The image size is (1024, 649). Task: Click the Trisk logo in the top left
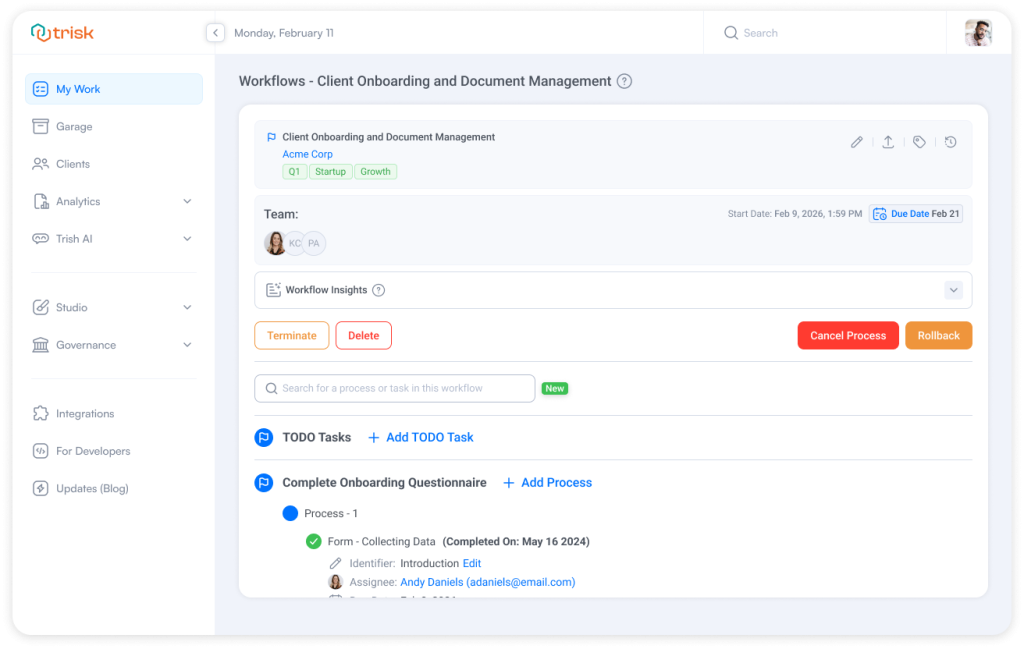tap(62, 32)
